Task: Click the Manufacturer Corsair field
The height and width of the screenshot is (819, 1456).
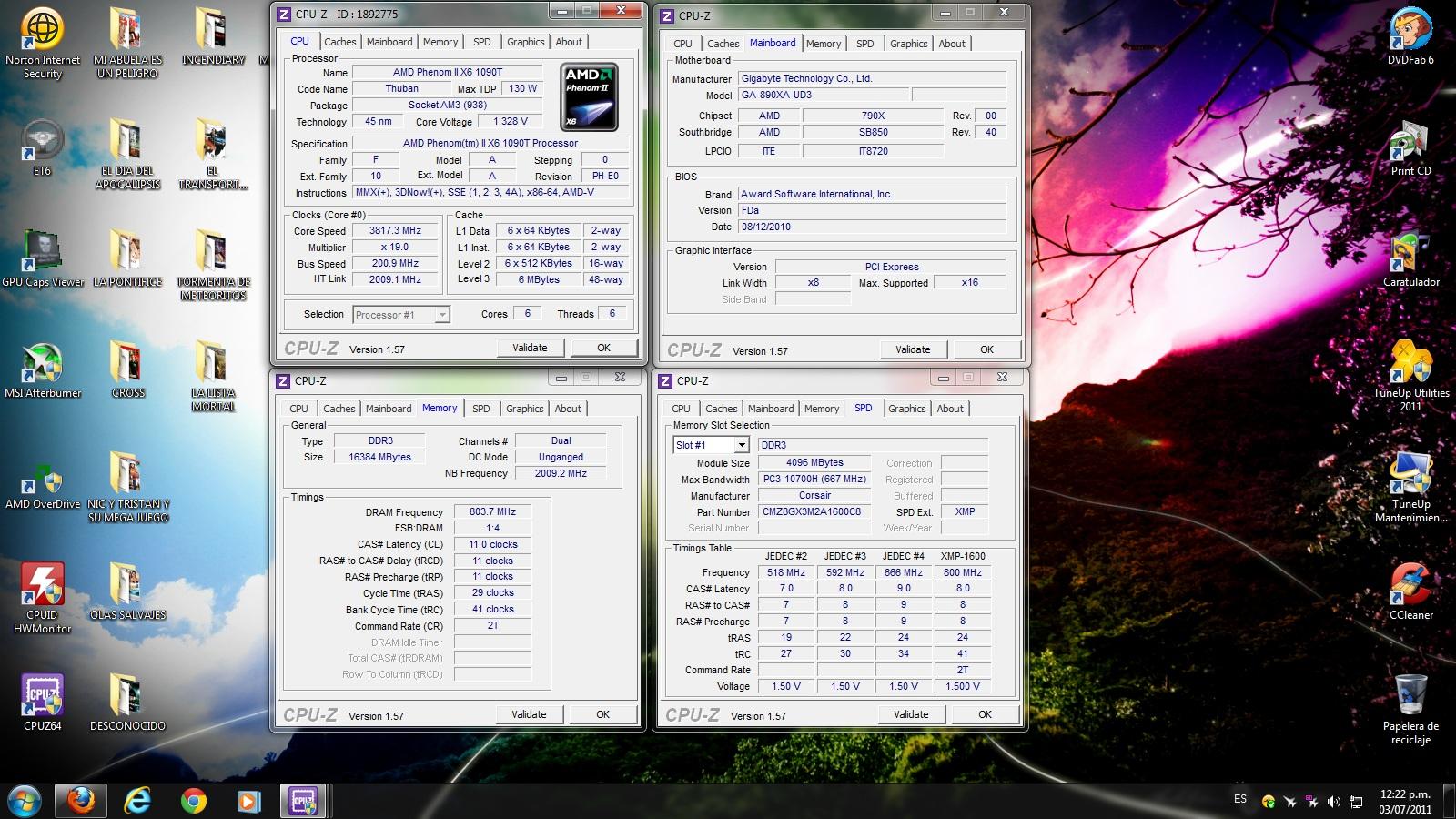Action: pos(814,496)
